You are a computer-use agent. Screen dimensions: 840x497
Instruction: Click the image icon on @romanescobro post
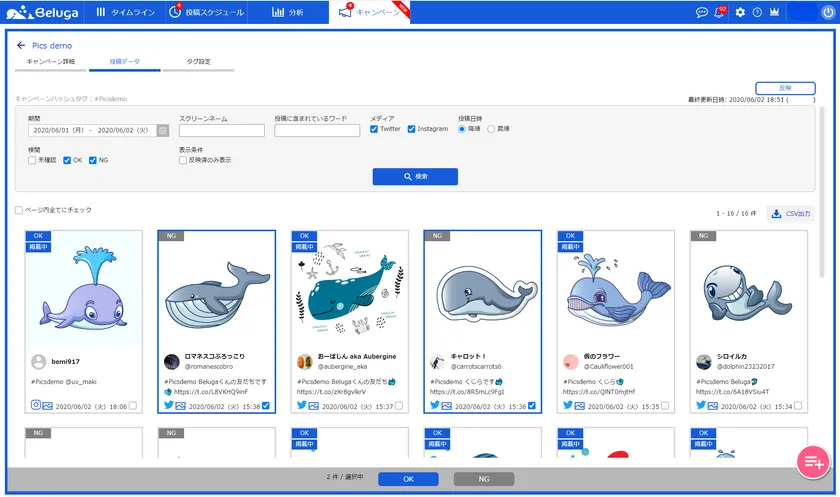181,406
